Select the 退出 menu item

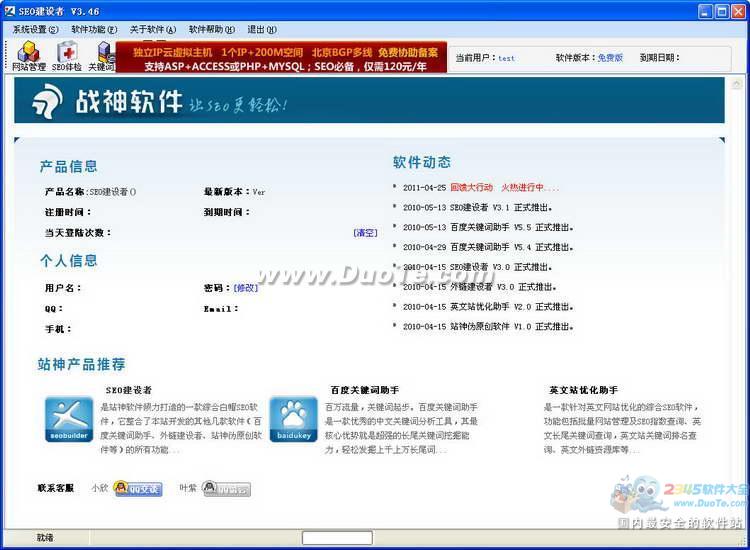(262, 30)
